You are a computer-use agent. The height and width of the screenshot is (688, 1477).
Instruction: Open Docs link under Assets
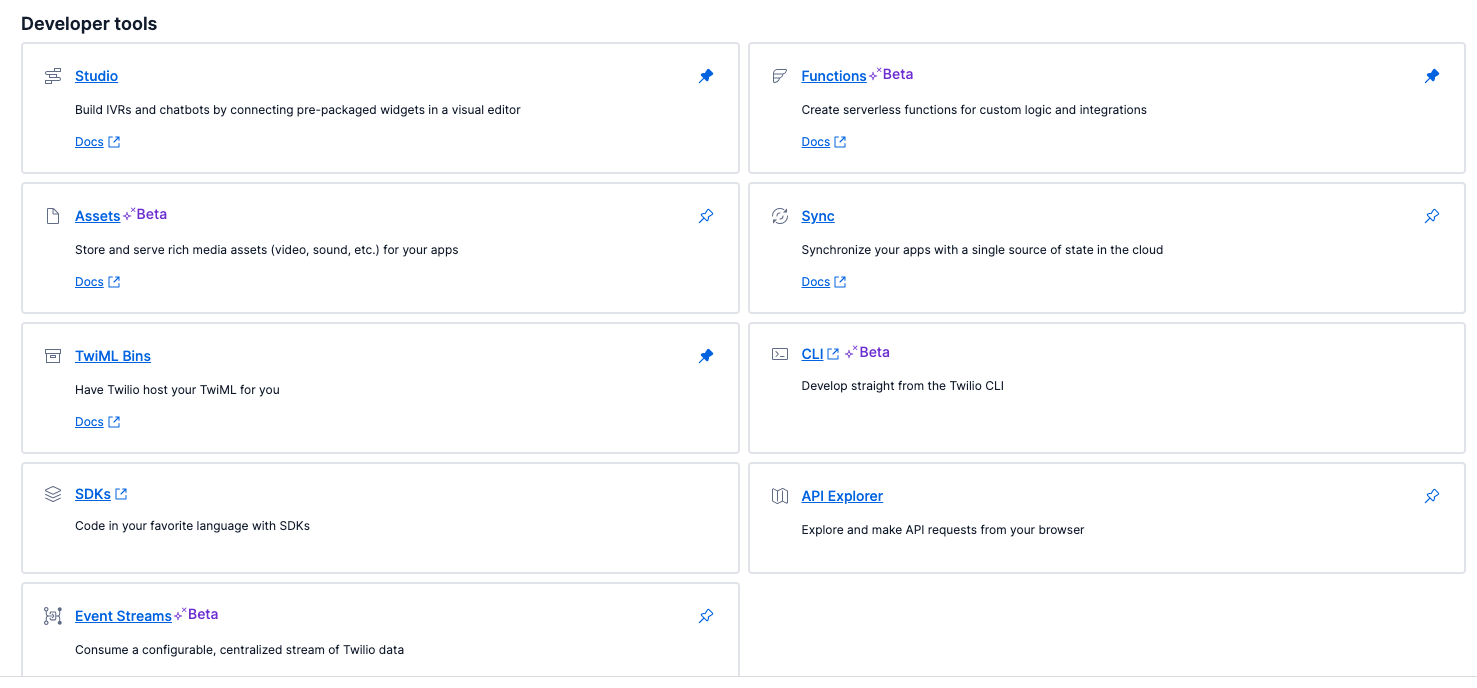point(97,282)
